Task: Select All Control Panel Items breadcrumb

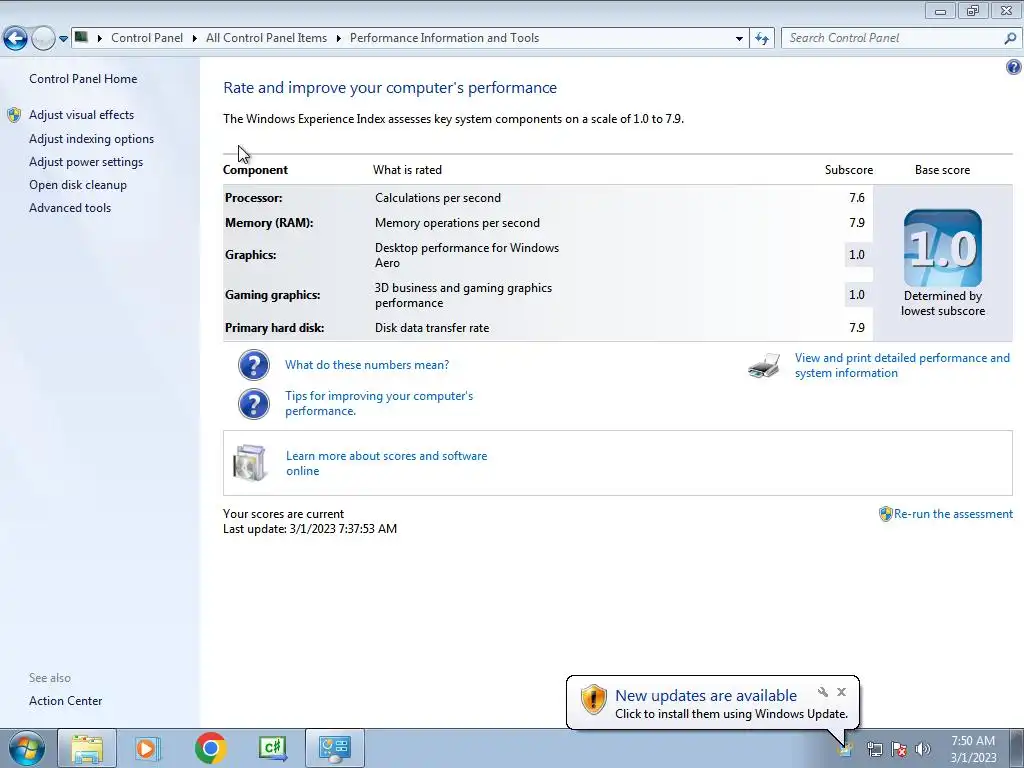Action: coord(266,38)
